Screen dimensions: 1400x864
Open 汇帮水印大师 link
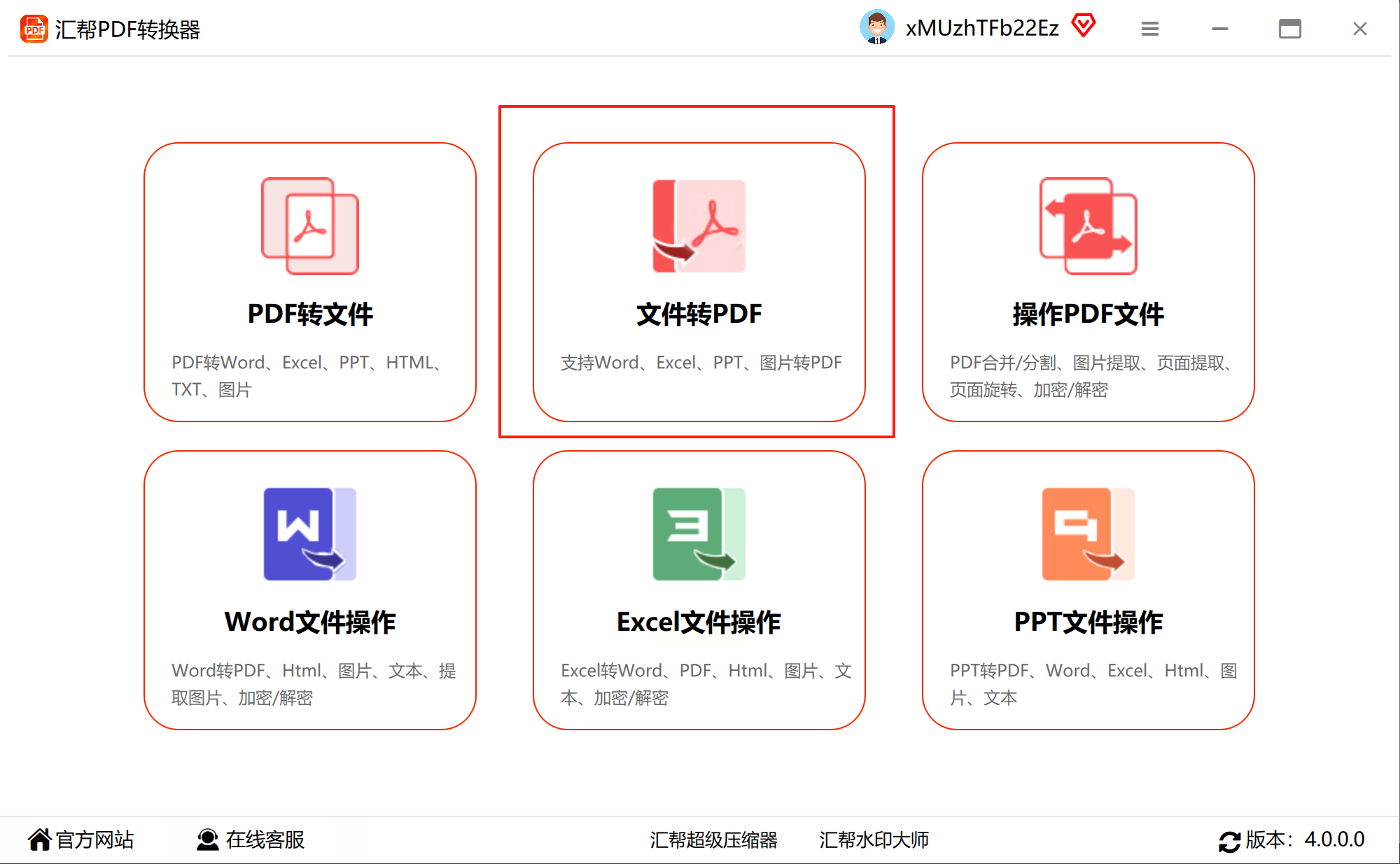tap(874, 839)
